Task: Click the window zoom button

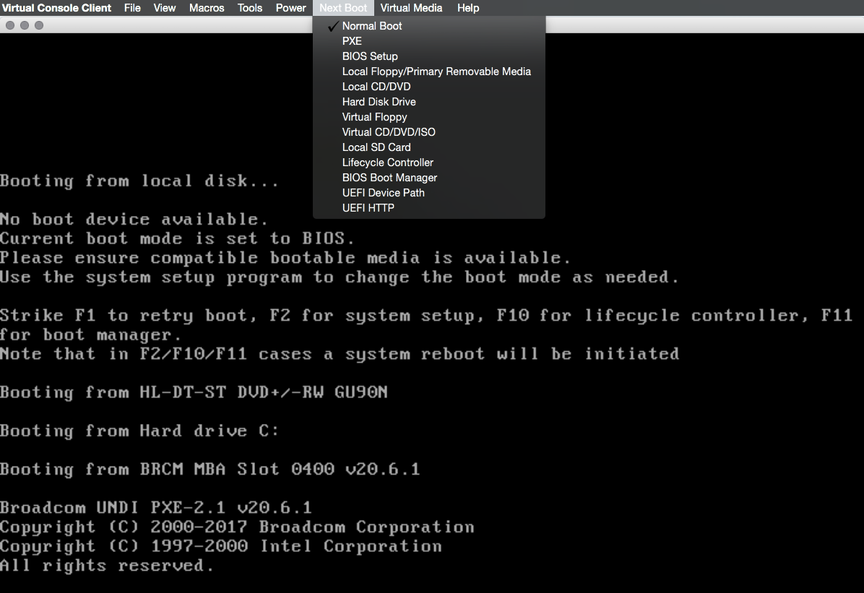Action: 39,25
